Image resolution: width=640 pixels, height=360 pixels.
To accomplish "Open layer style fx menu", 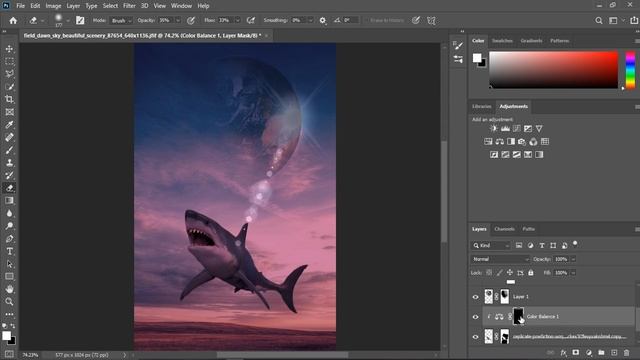I will coord(563,353).
